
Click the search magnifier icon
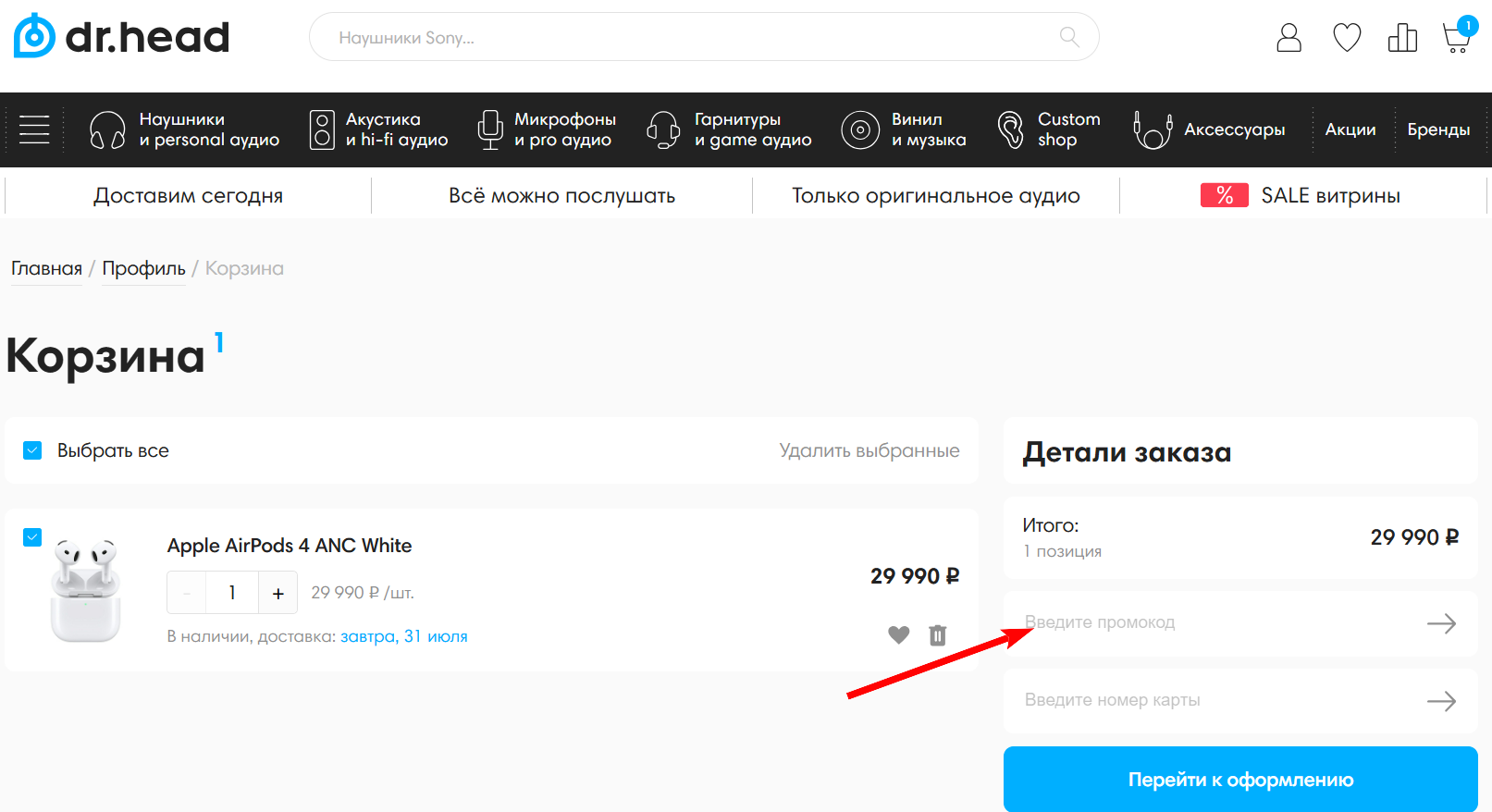click(x=1069, y=37)
